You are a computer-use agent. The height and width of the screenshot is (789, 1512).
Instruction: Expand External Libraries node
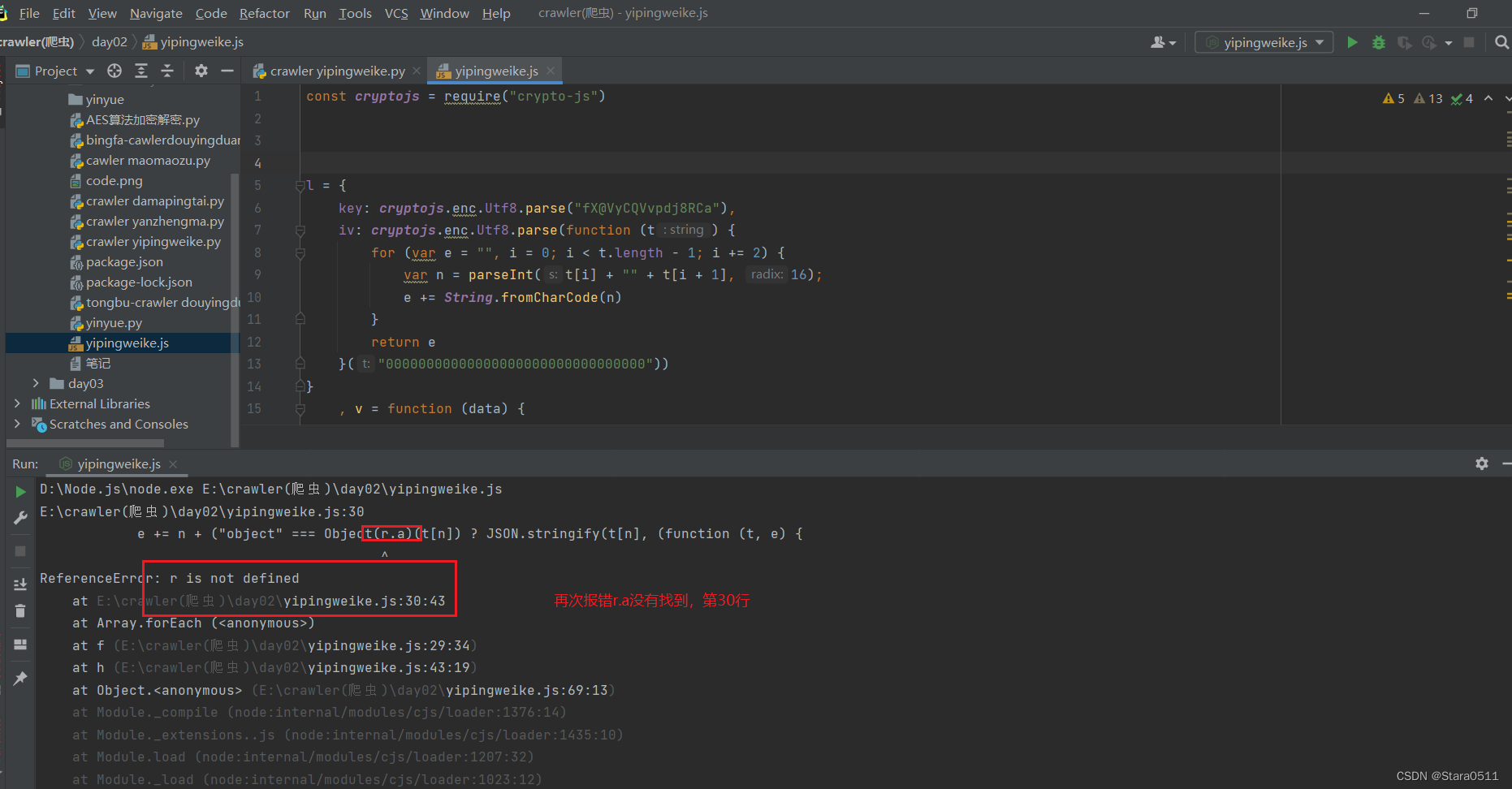click(x=17, y=403)
